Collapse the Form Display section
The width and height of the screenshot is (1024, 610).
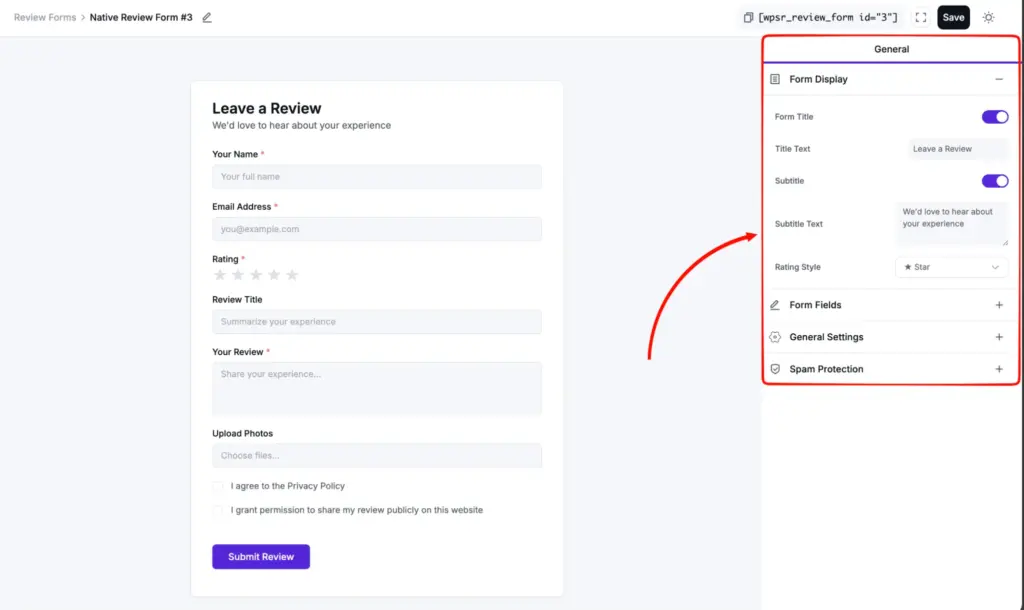pos(998,78)
